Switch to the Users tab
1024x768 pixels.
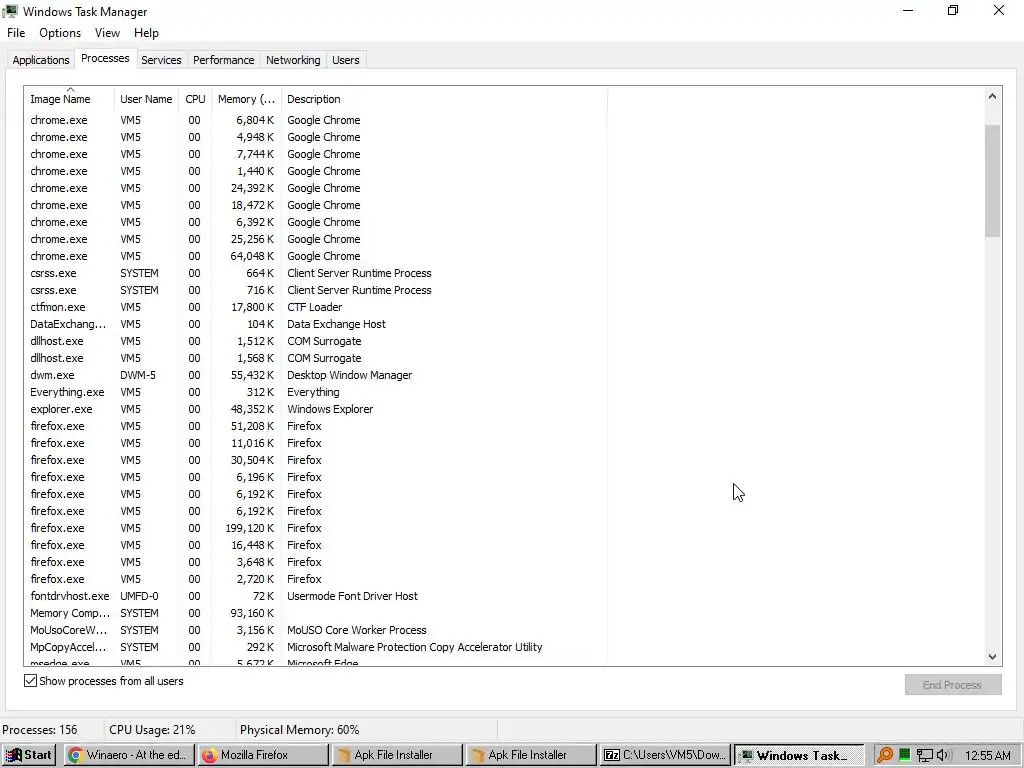coord(345,60)
